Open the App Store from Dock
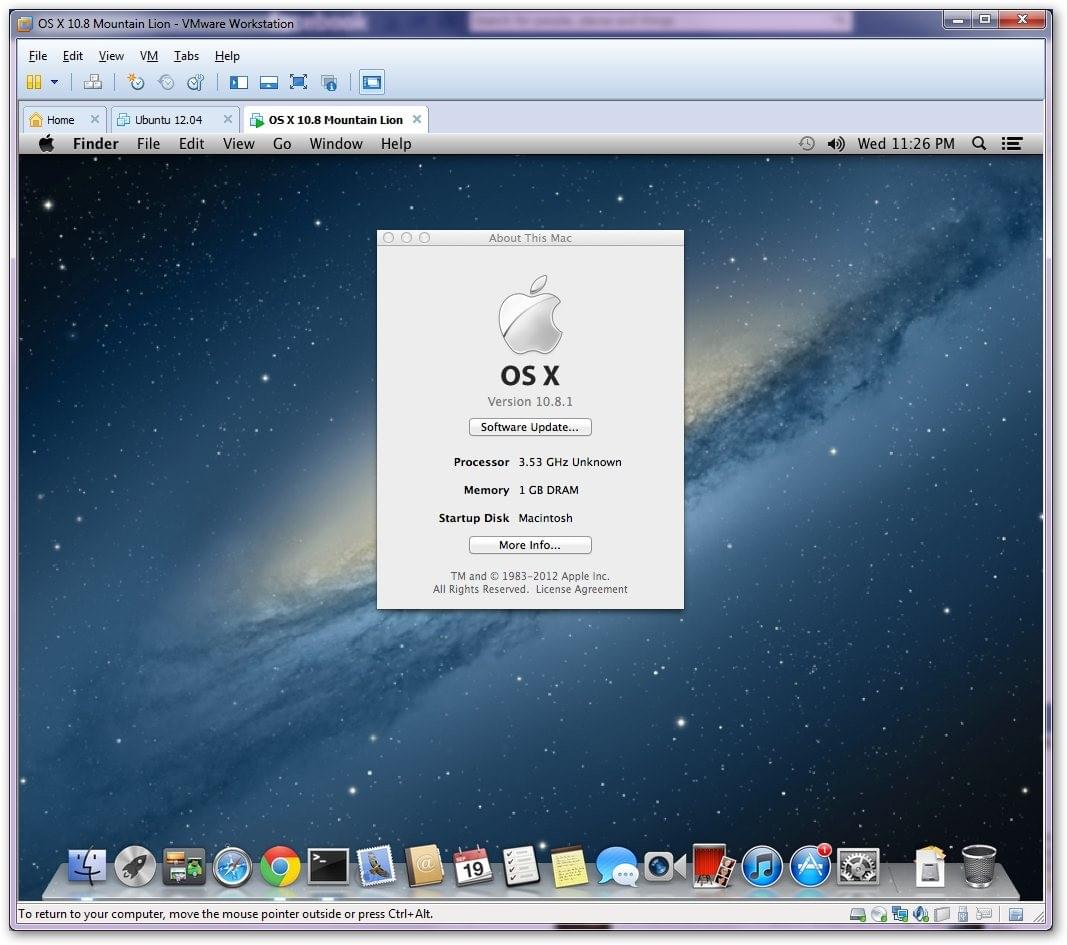This screenshot has width=1067, height=945. [x=810, y=866]
